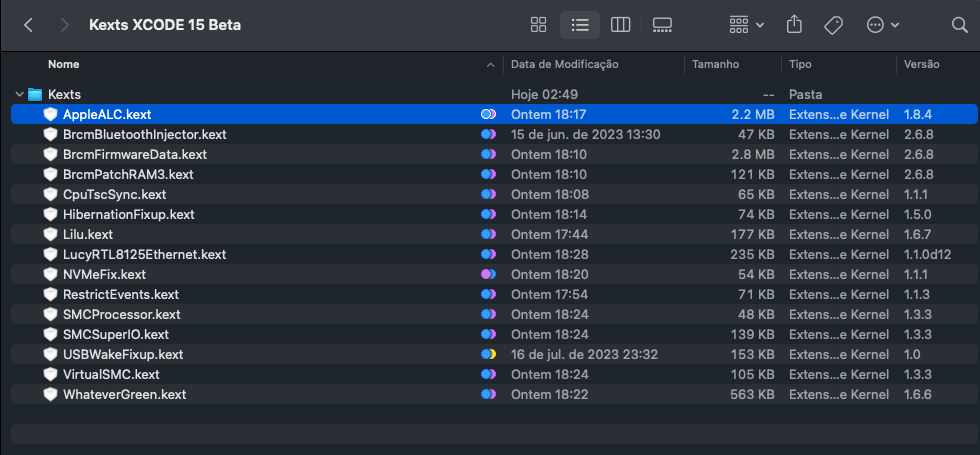Click the tag dots on Lilu.kext row
This screenshot has height=455, width=980.
488,234
